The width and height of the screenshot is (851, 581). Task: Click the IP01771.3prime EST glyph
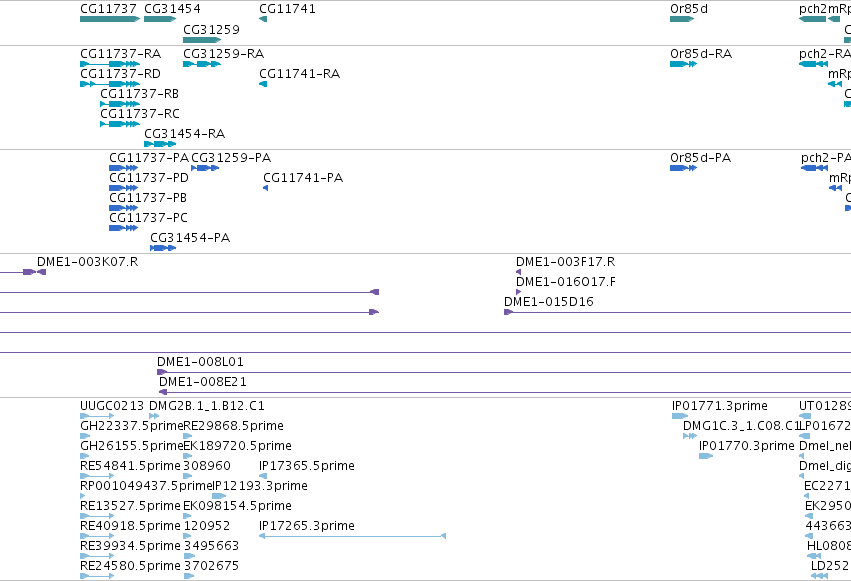(x=680, y=416)
